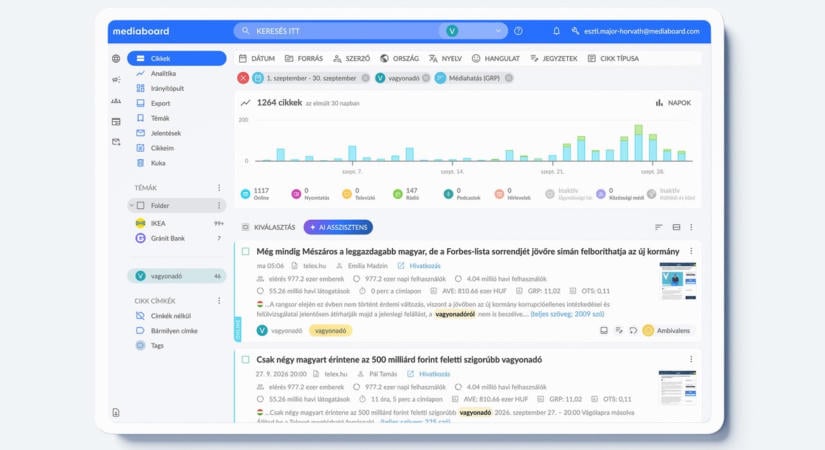Open the people group icon in left rail

pyautogui.click(x=116, y=101)
